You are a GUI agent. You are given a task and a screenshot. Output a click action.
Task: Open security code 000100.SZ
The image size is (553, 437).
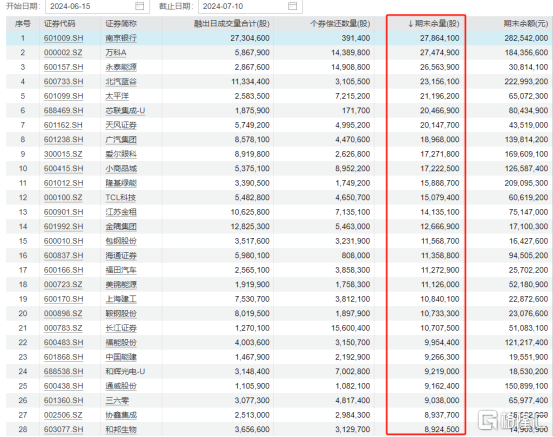click(63, 198)
